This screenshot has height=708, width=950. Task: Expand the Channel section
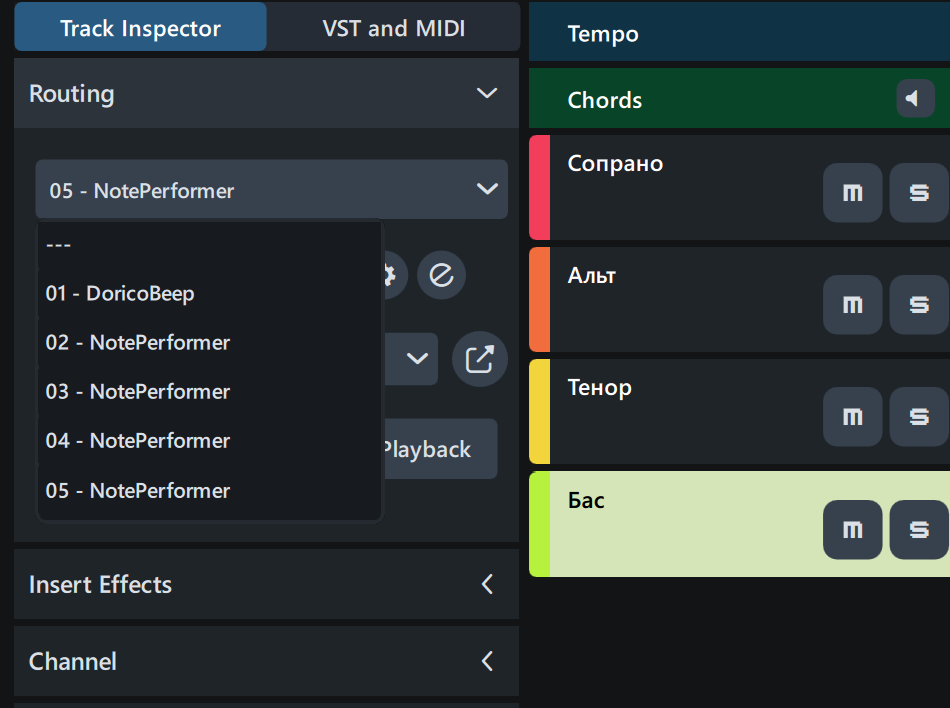(x=487, y=661)
